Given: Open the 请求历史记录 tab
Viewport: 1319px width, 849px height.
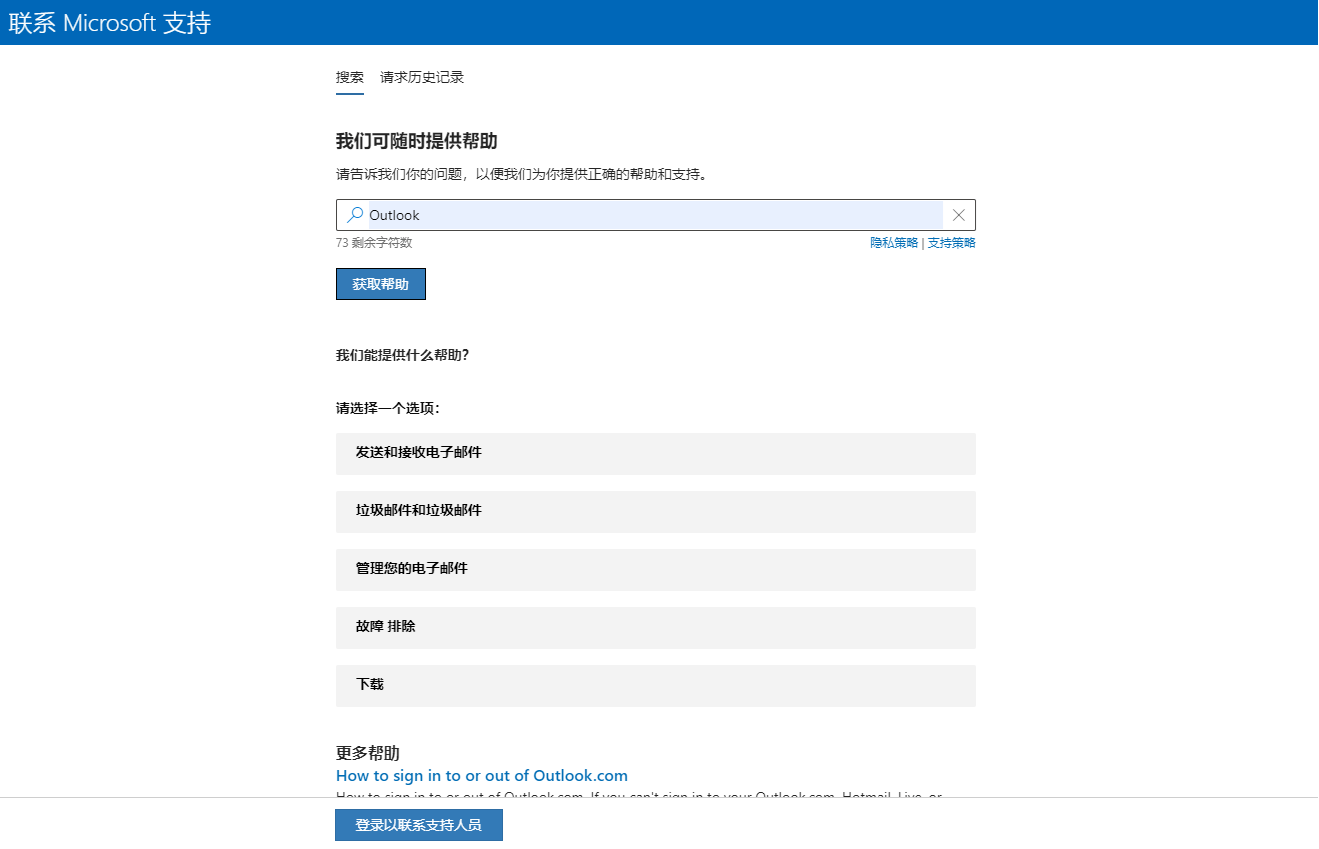Looking at the screenshot, I should [x=422, y=78].
